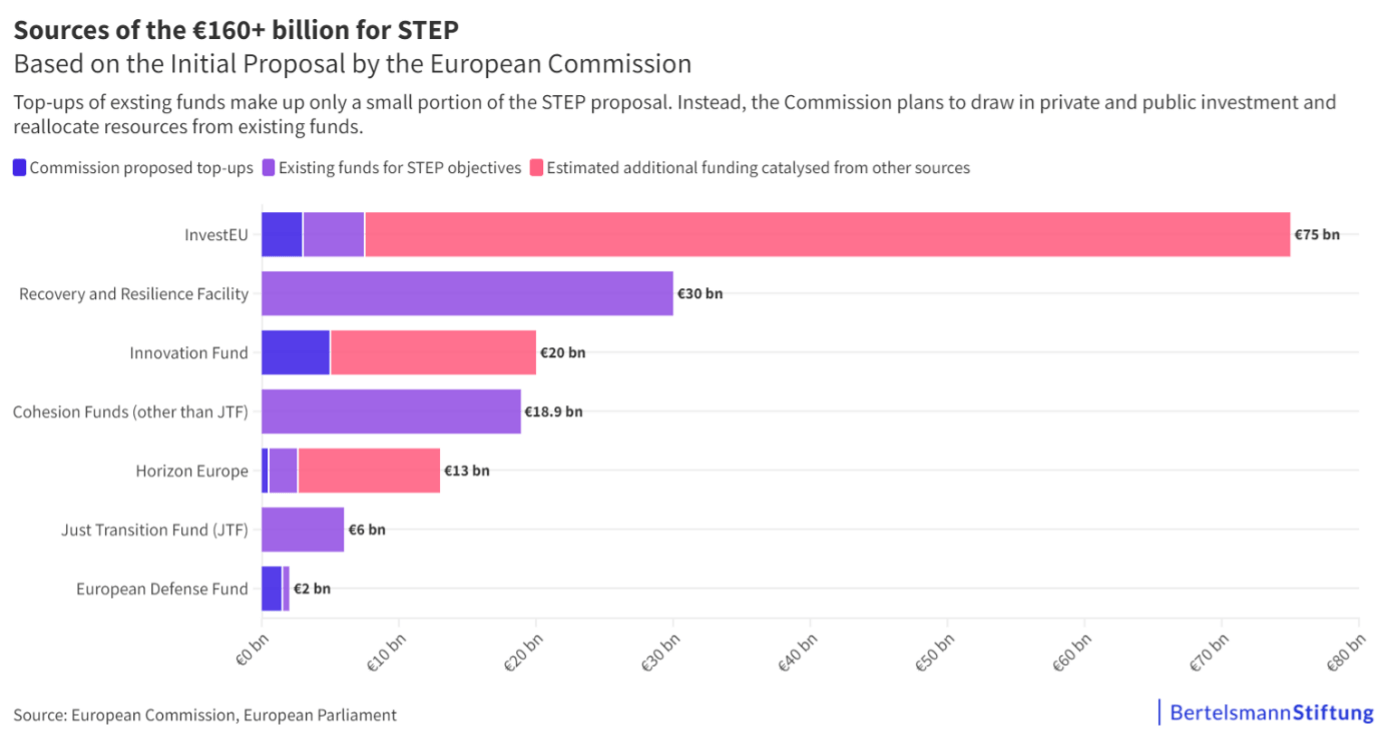Click the blue European Defense Fund bar segment
Image resolution: width=1390 pixels, height=745 pixels.
coord(272,588)
